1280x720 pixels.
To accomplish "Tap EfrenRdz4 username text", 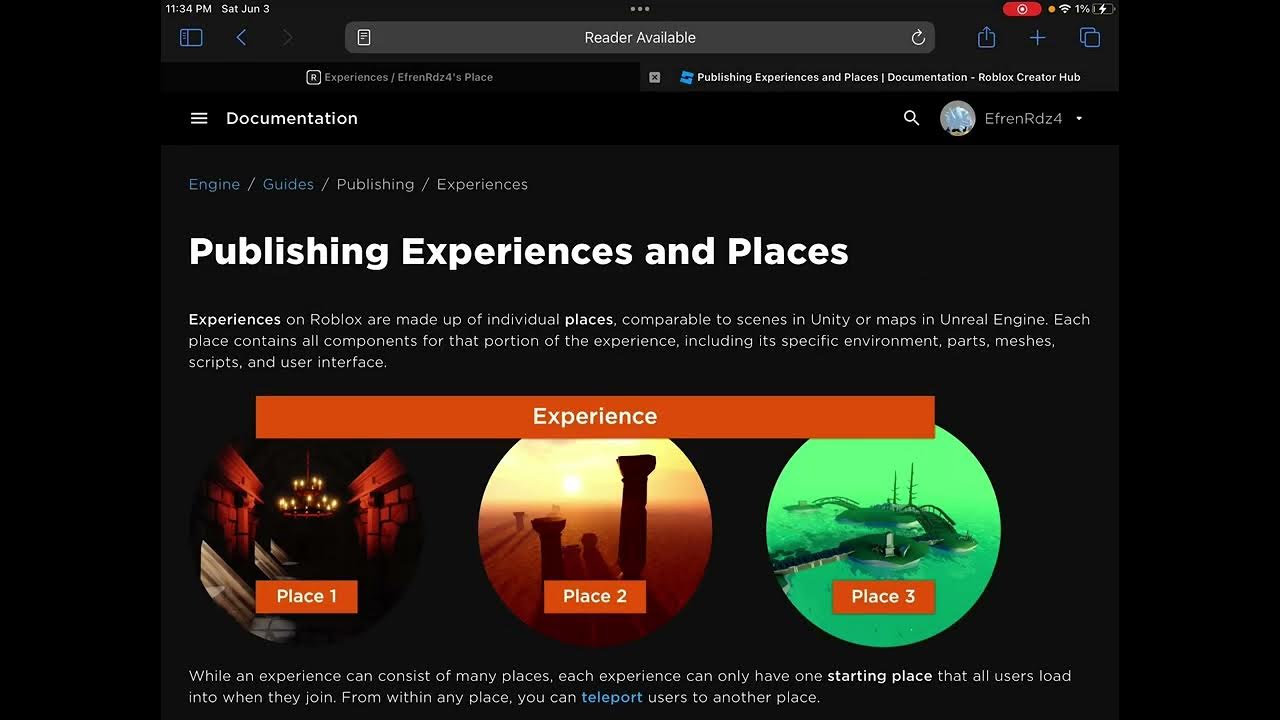I will click(1023, 118).
